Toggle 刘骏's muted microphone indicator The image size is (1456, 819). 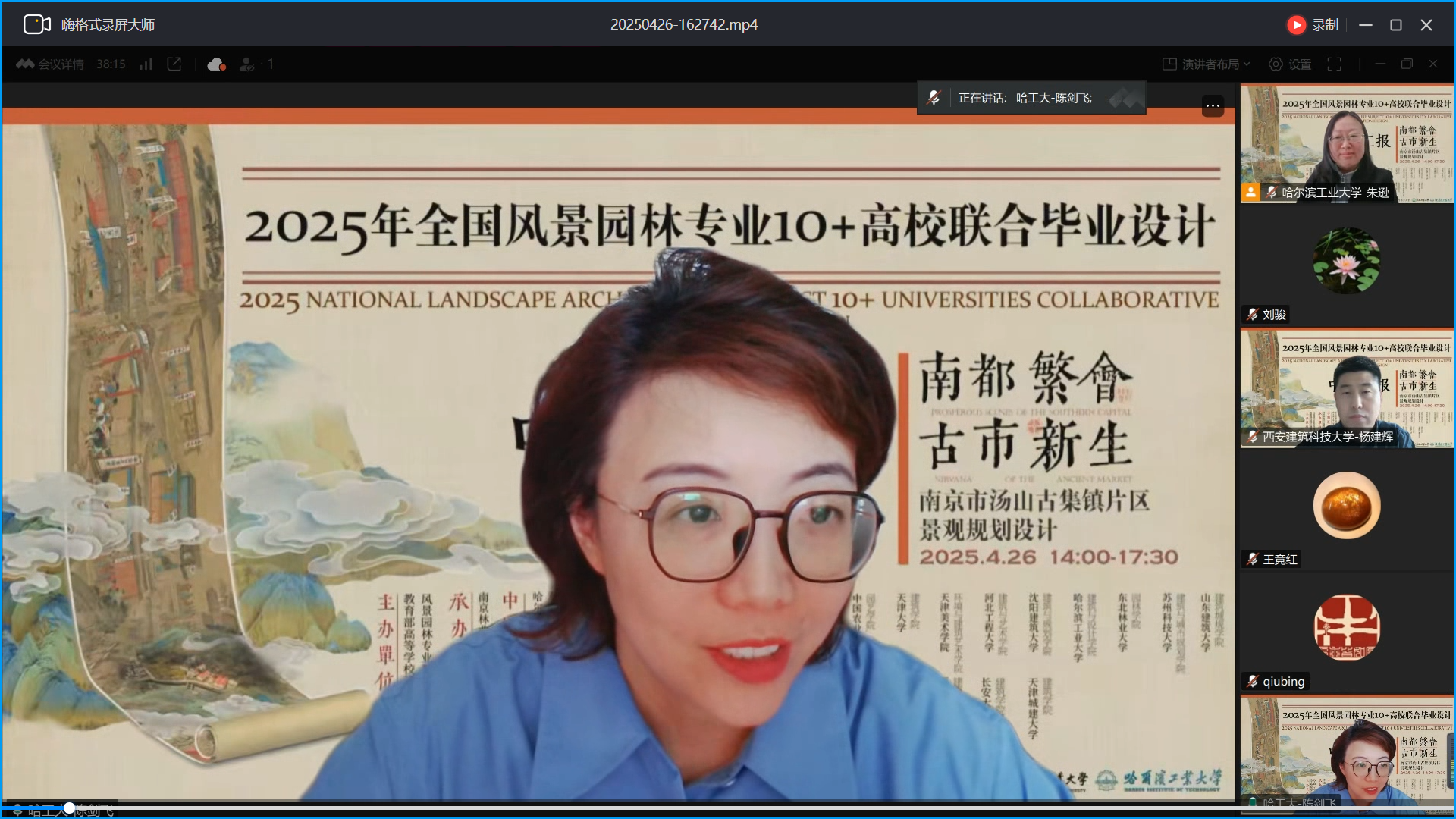pos(1252,315)
